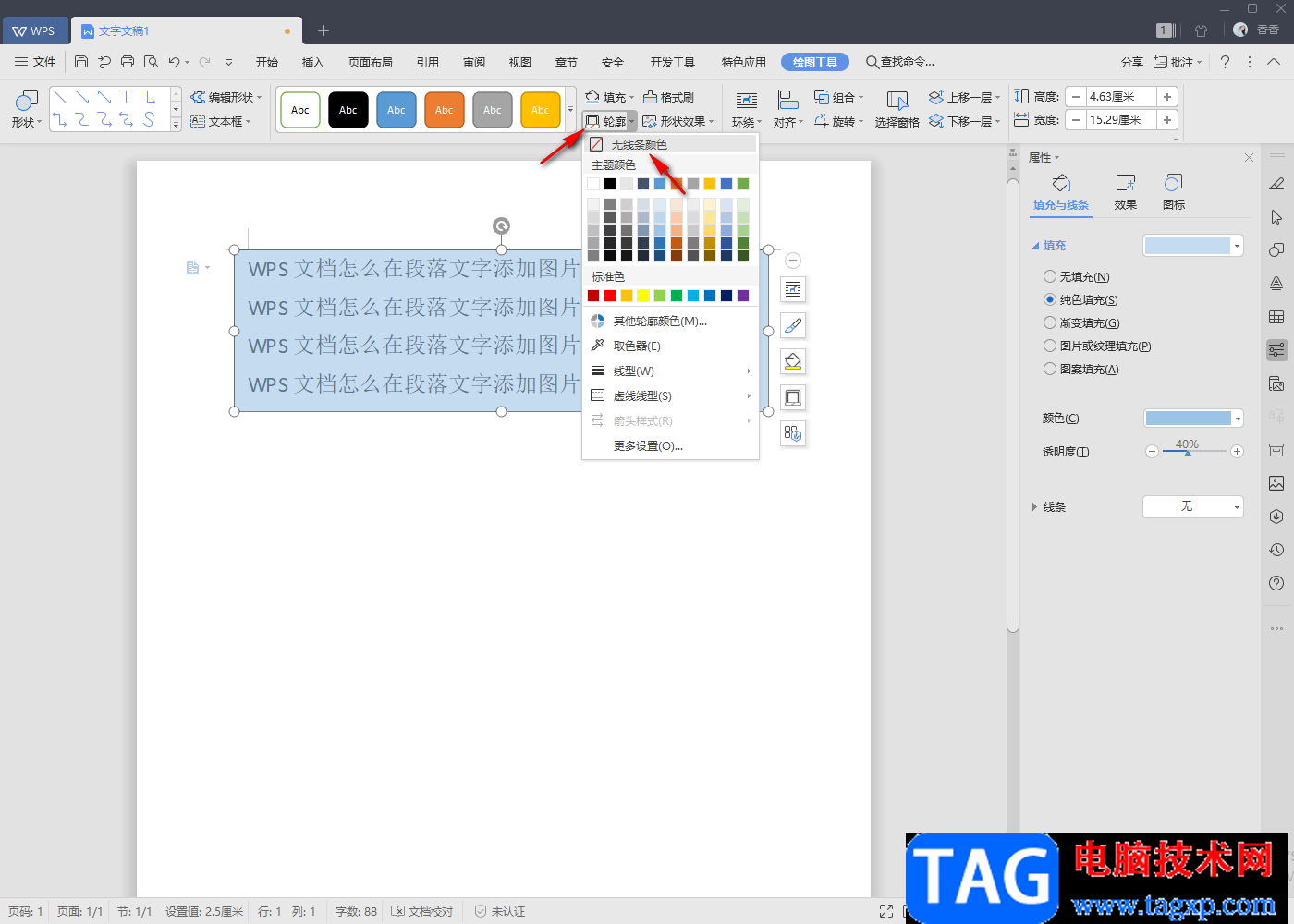This screenshot has width=1294, height=924.
Task: Pick the purple standard color swatch
Action: pos(743,296)
